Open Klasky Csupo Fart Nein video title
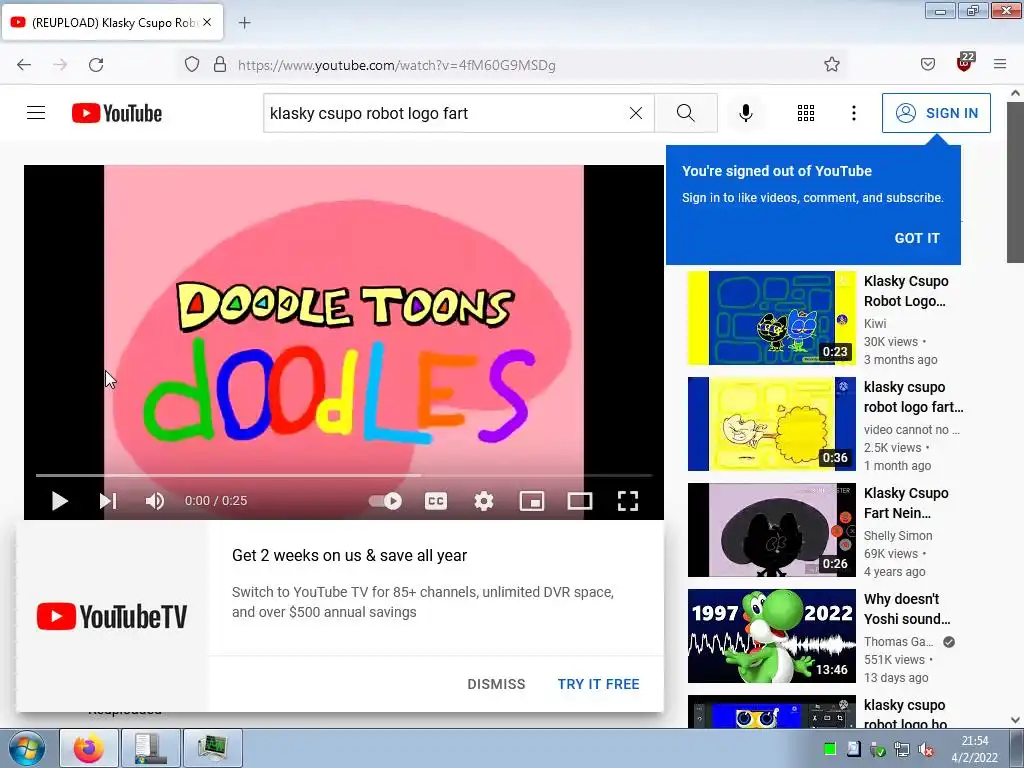Screen dimensions: 1024x768 click(x=906, y=503)
